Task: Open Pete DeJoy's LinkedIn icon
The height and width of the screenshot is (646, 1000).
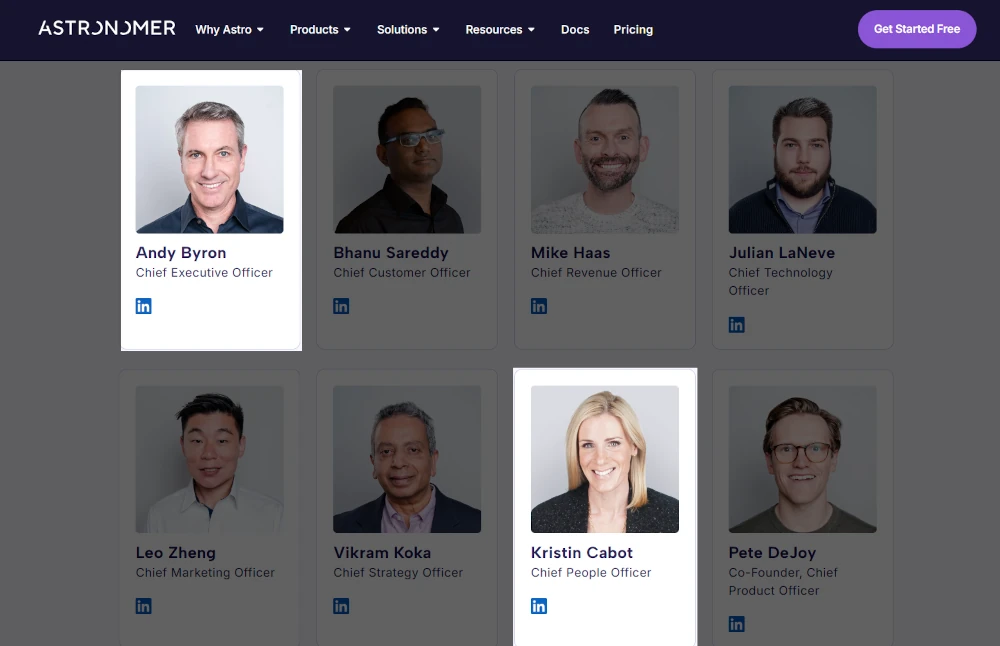Action: pyautogui.click(x=737, y=624)
